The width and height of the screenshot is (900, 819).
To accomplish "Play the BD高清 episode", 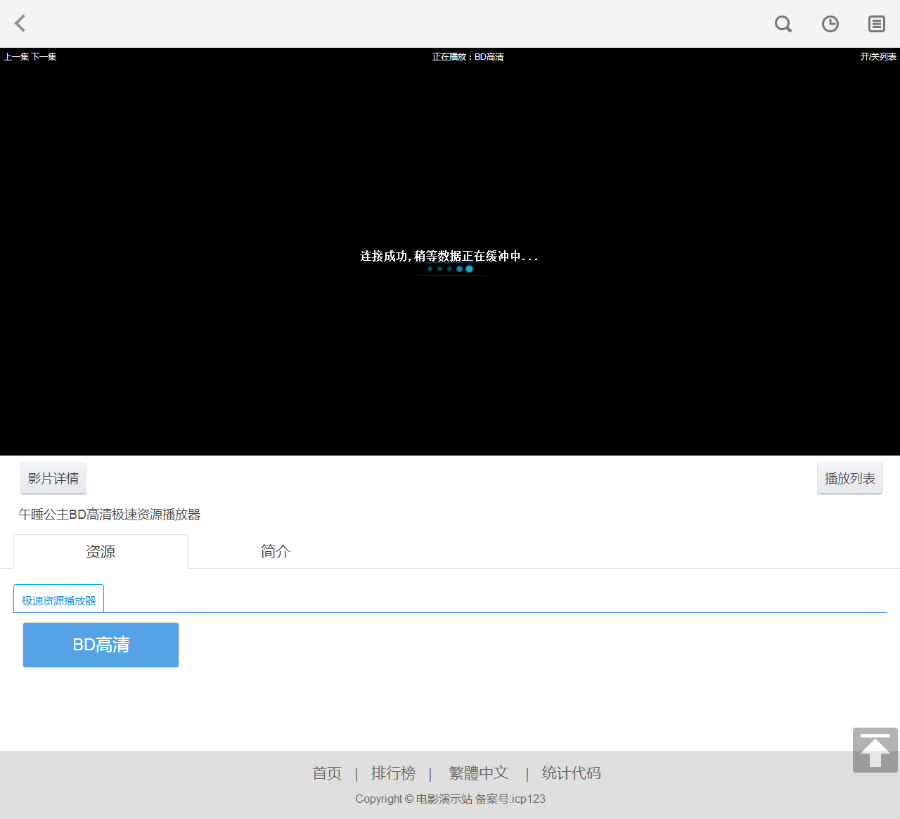I will coord(101,645).
